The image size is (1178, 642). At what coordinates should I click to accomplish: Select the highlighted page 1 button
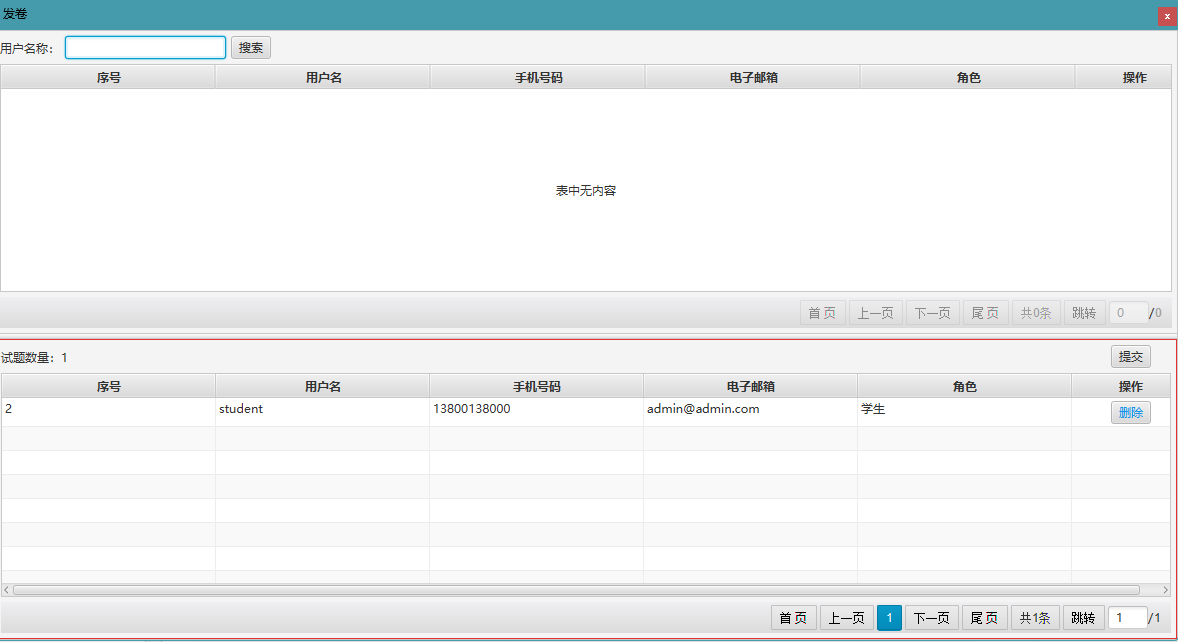889,618
